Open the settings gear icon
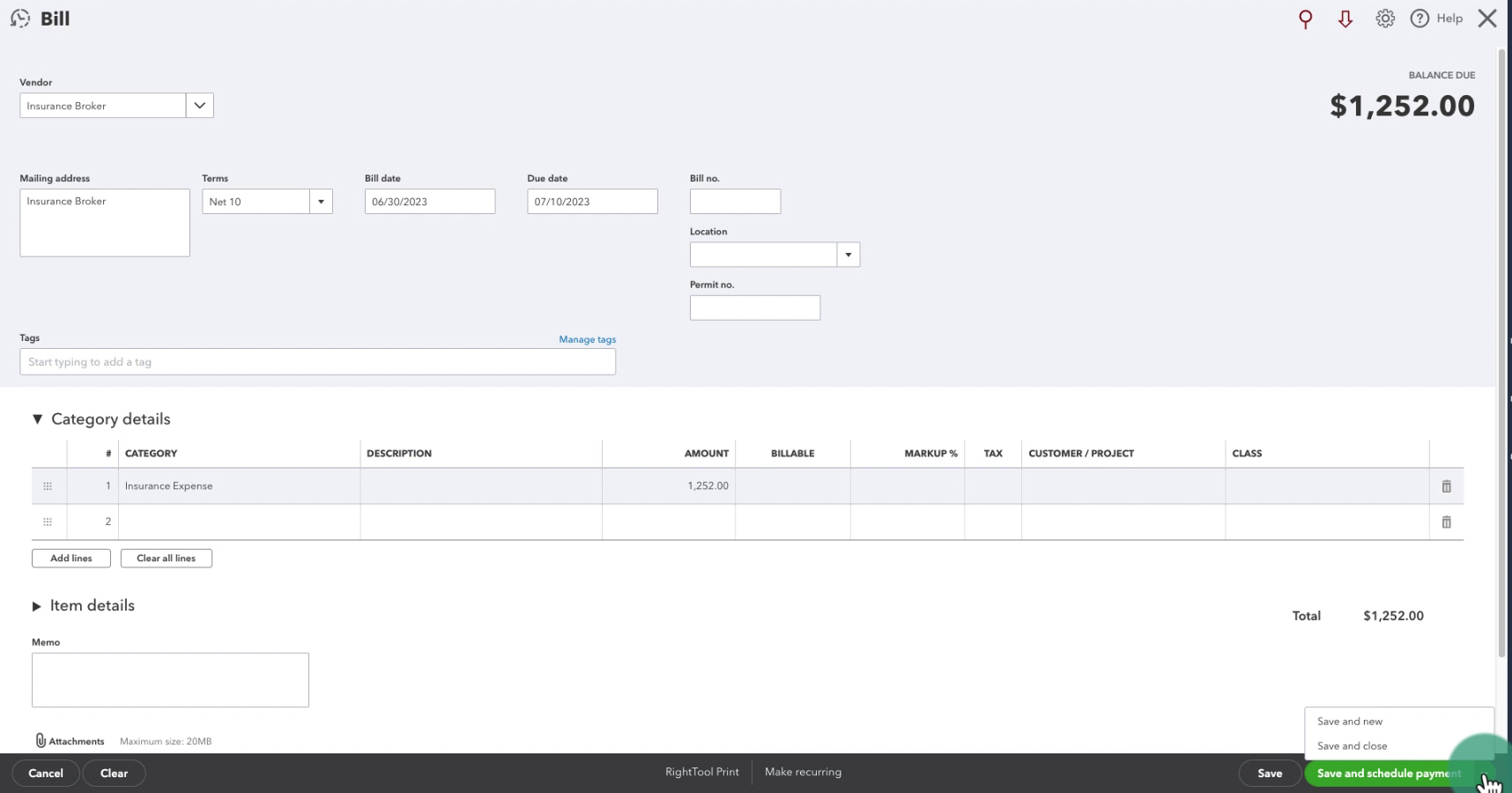 [x=1385, y=19]
